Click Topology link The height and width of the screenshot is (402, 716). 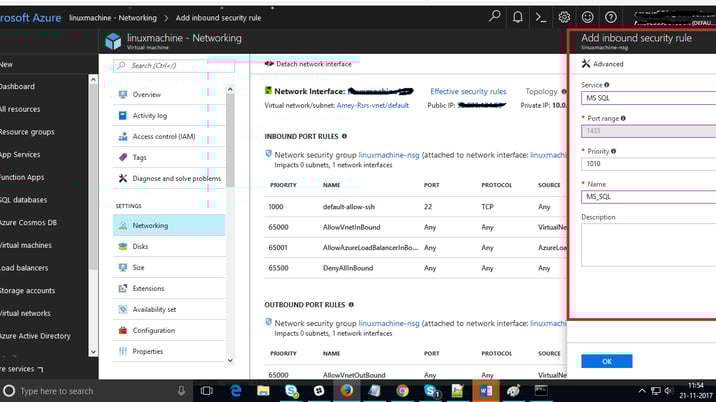click(x=541, y=91)
